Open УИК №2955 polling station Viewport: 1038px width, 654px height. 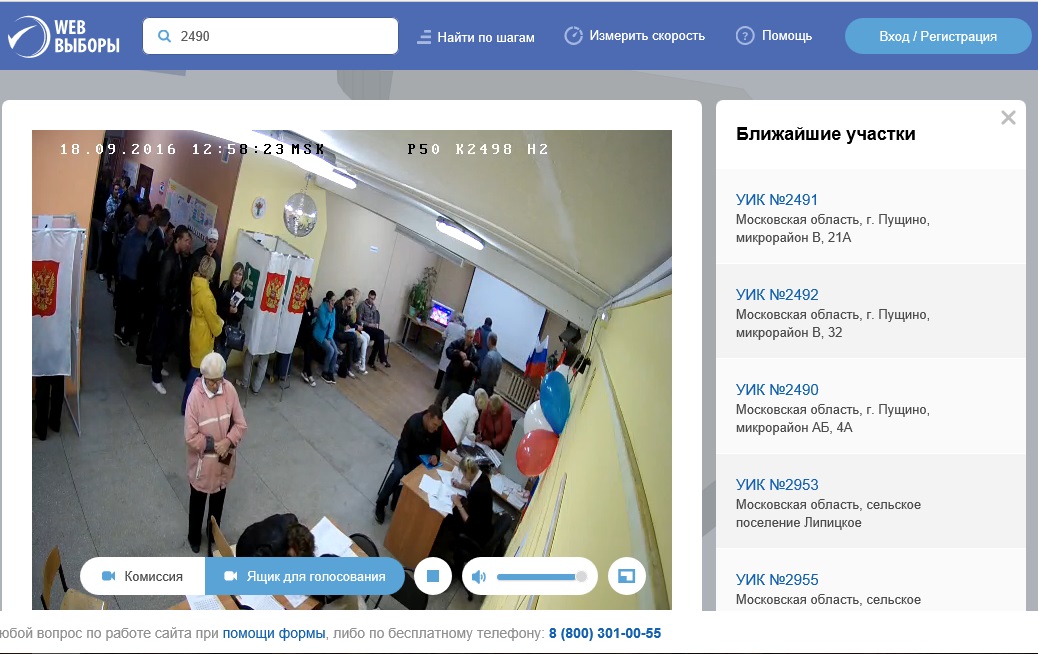pos(777,580)
